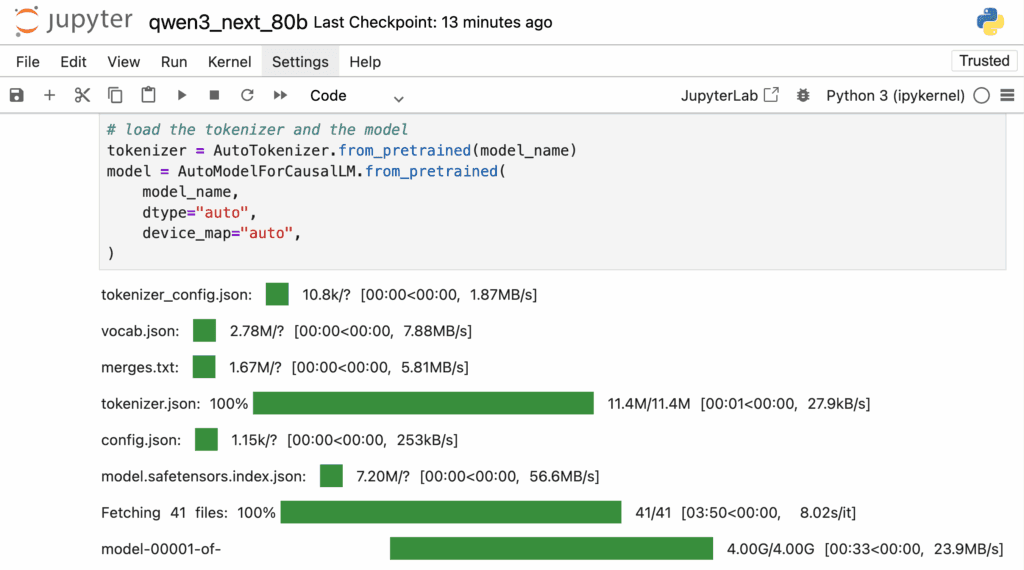
Task: Click the kernel status circle indicator
Action: pos(981,96)
